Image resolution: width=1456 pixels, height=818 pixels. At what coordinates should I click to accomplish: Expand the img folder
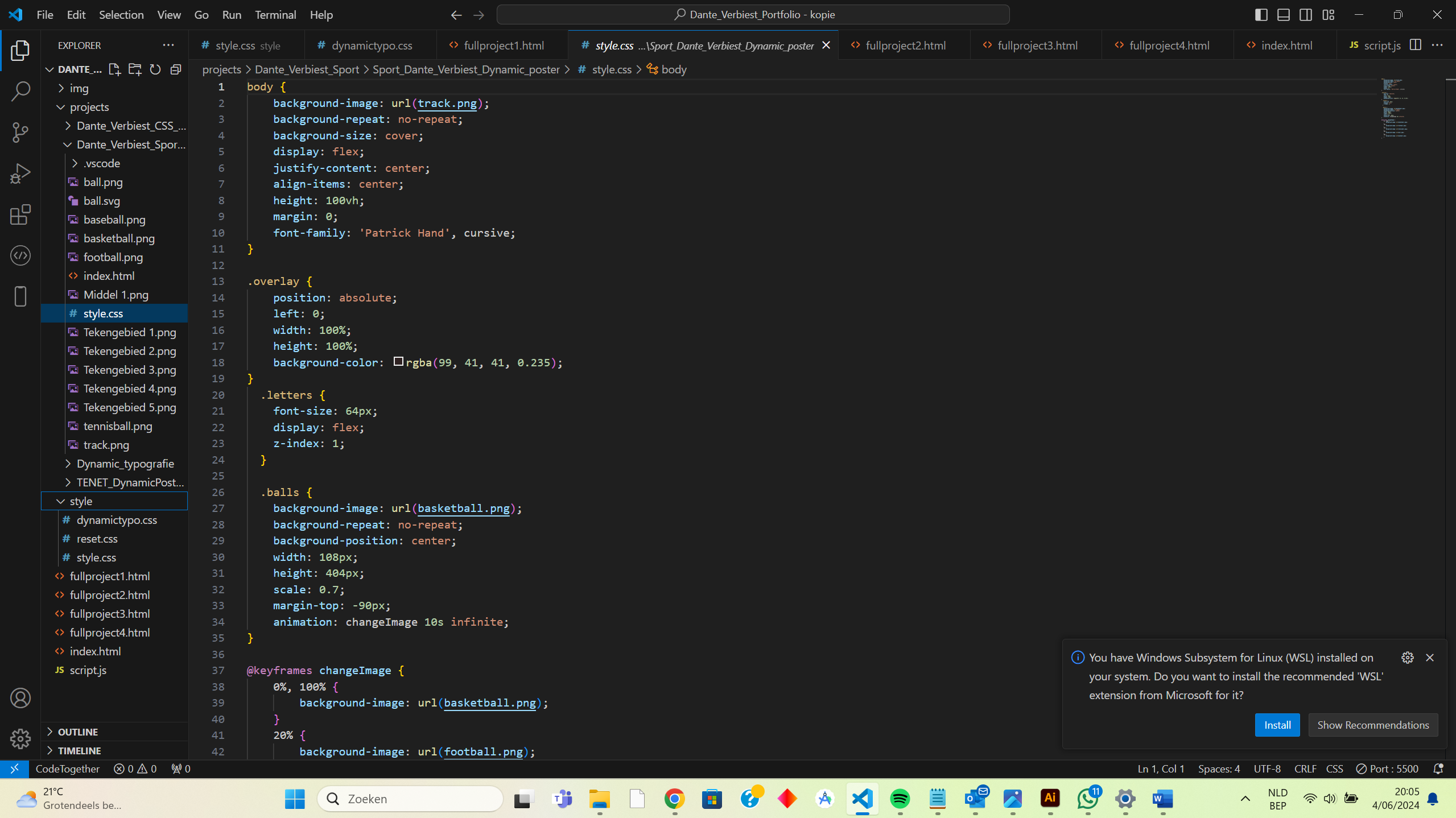coord(114,88)
